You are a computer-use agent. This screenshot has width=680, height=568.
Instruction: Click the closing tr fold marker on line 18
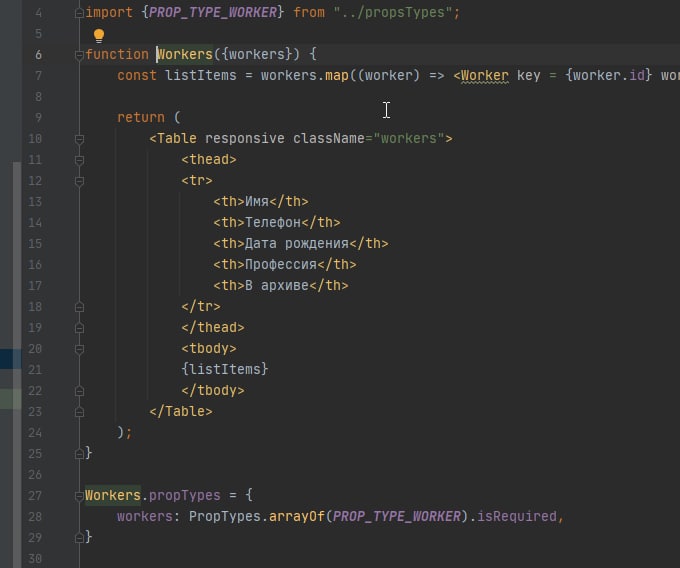[x=79, y=307]
